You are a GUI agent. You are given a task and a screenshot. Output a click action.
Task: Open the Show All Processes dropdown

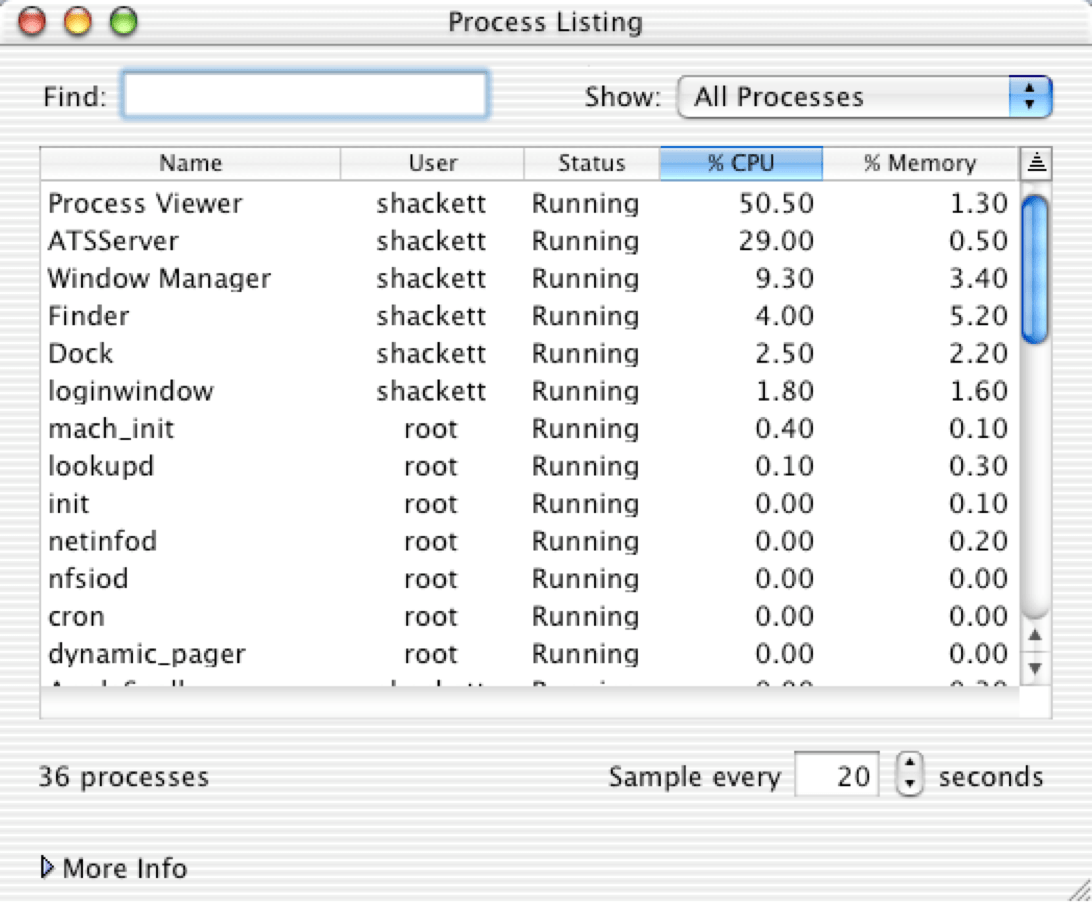(864, 97)
